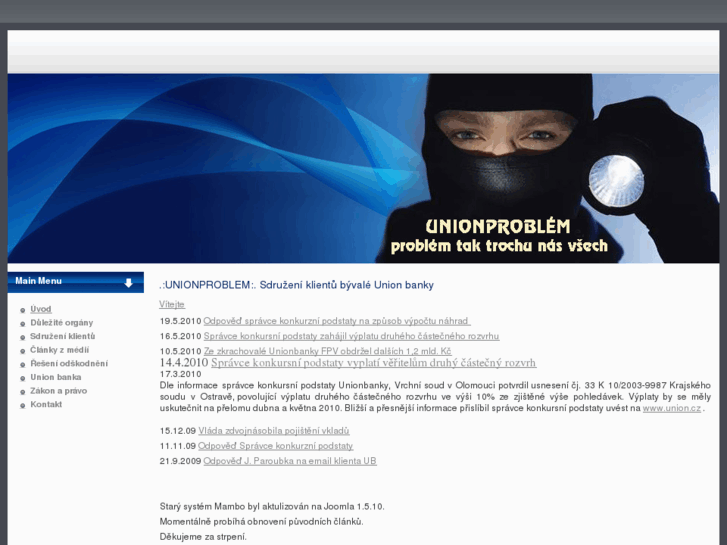Click the Úvod bullet icon
The width and height of the screenshot is (727, 545).
(23, 310)
